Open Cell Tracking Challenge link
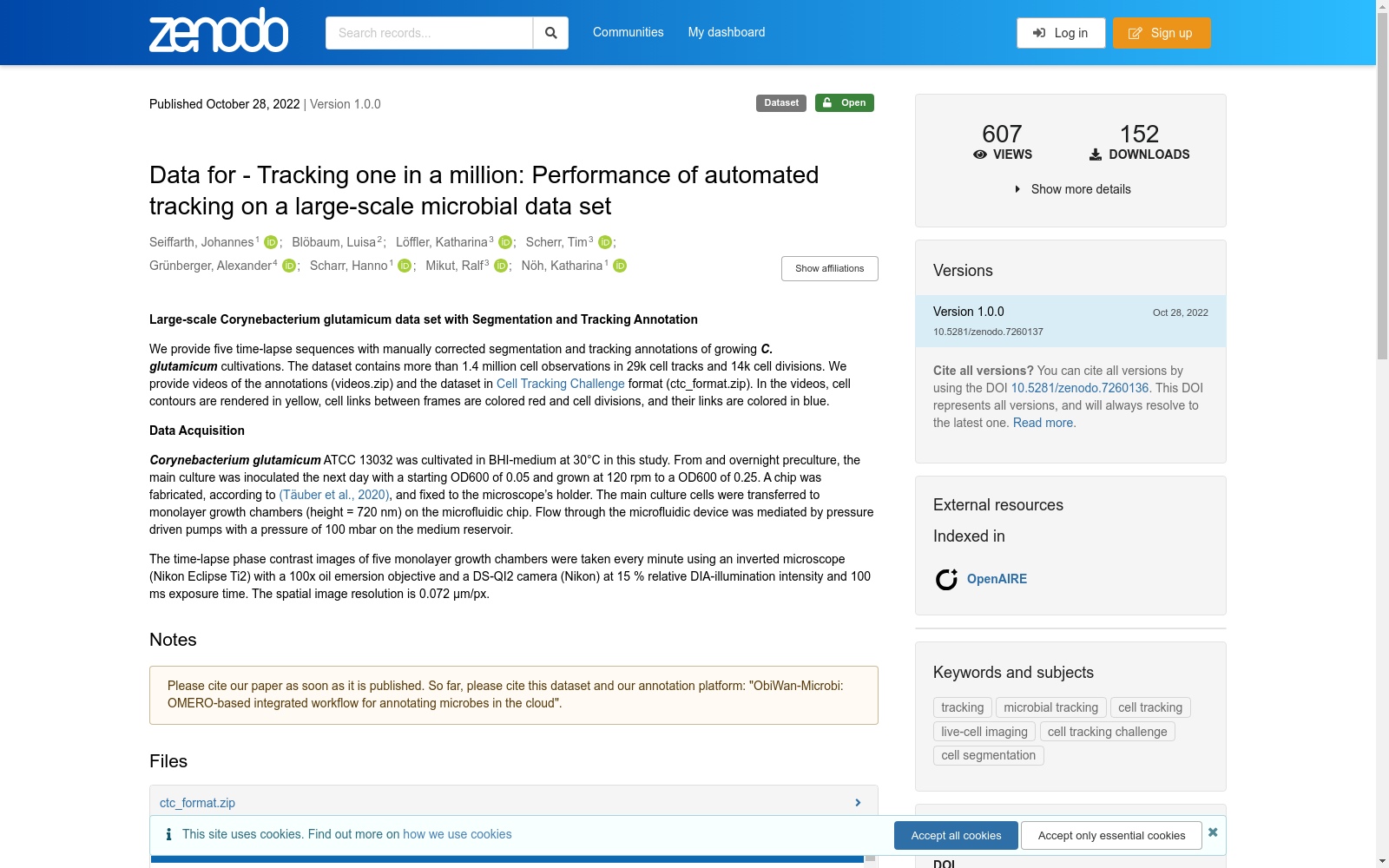Viewport: 1389px width, 868px height. 561,384
